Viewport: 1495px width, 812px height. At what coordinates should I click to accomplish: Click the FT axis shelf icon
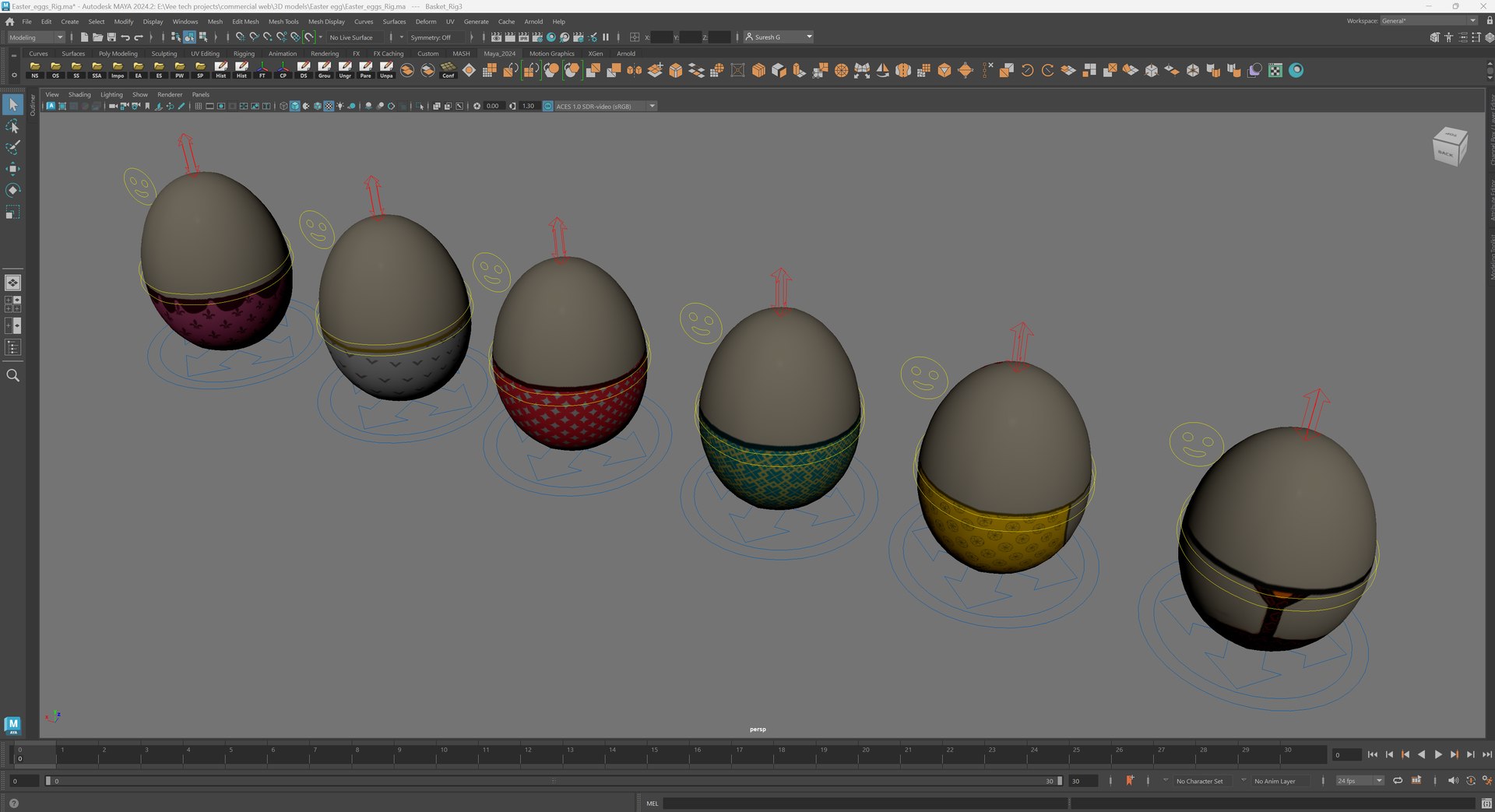click(x=262, y=70)
